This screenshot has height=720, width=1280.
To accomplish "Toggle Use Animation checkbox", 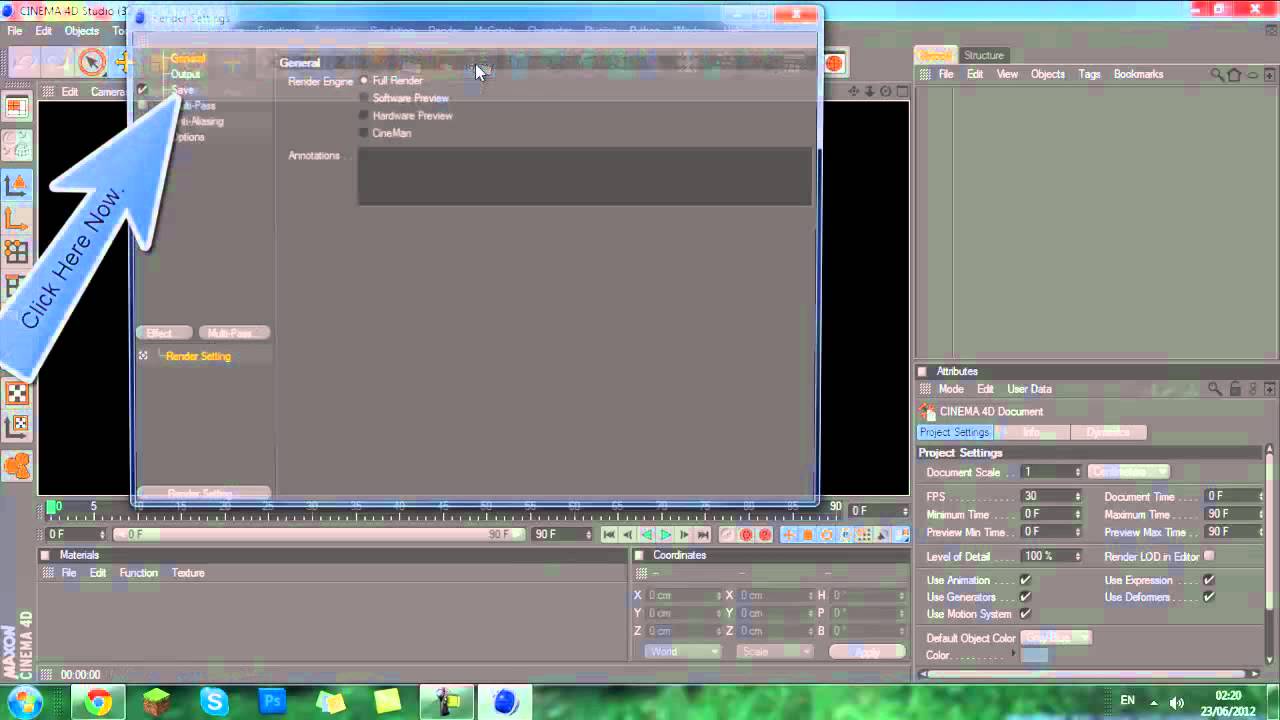I will click(1025, 580).
